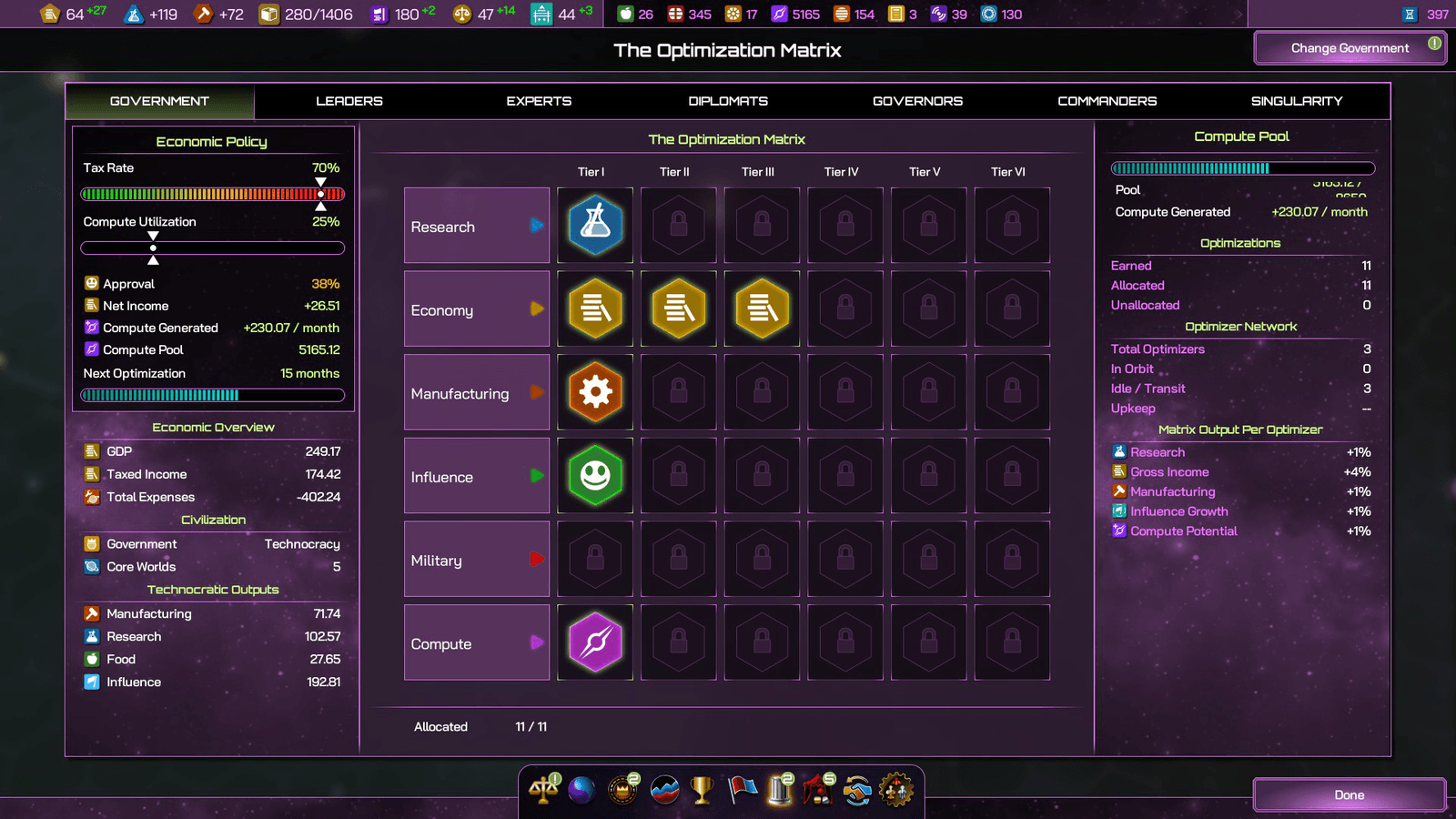Expand the Influence row green arrow
This screenshot has width=1456, height=819.
[x=537, y=475]
